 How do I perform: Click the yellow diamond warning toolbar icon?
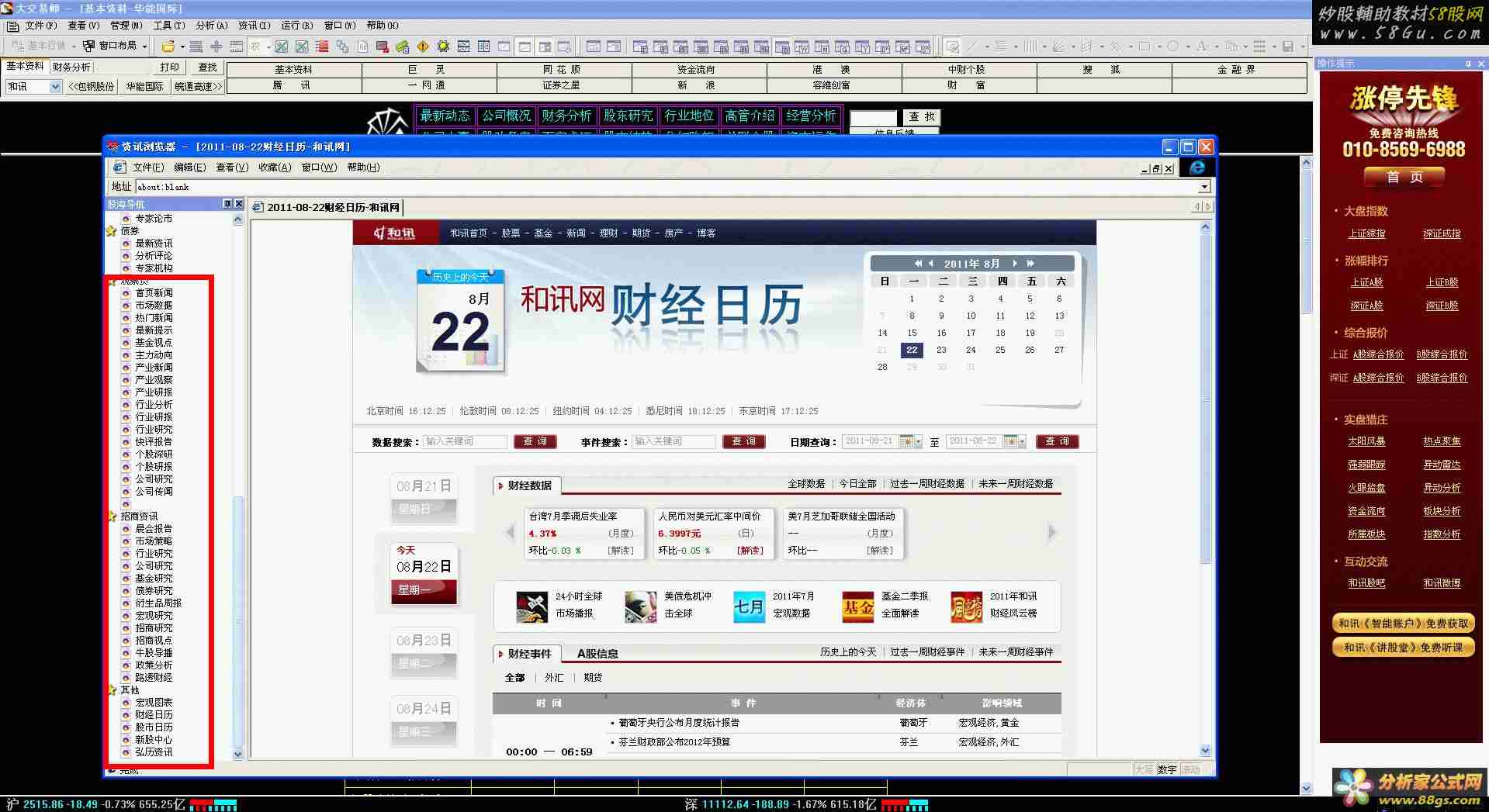423,47
